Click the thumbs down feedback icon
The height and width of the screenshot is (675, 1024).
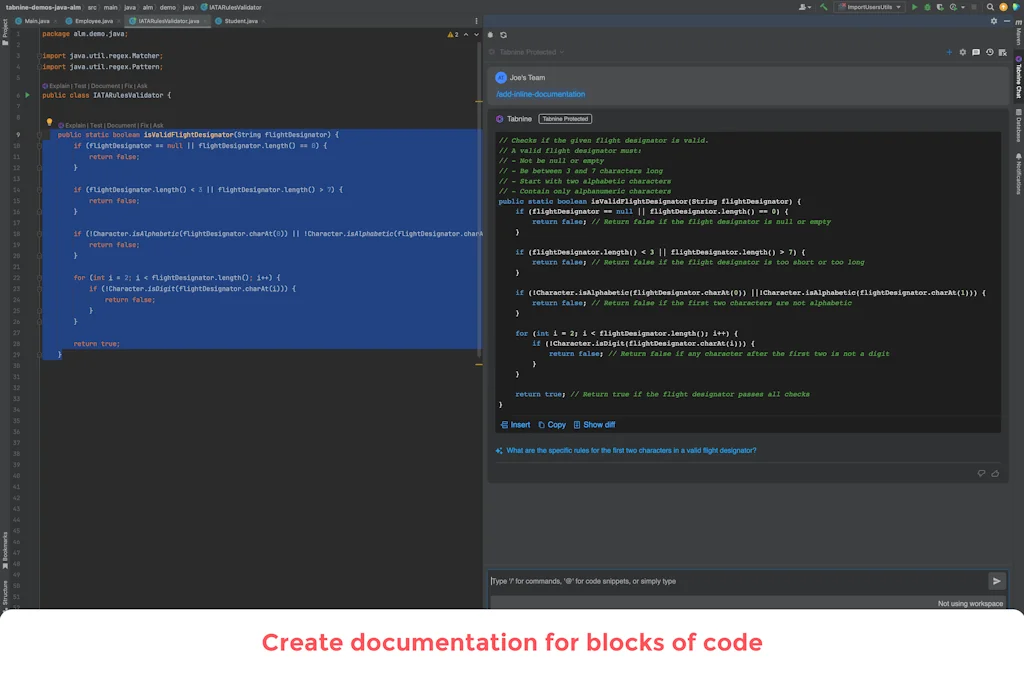(981, 473)
